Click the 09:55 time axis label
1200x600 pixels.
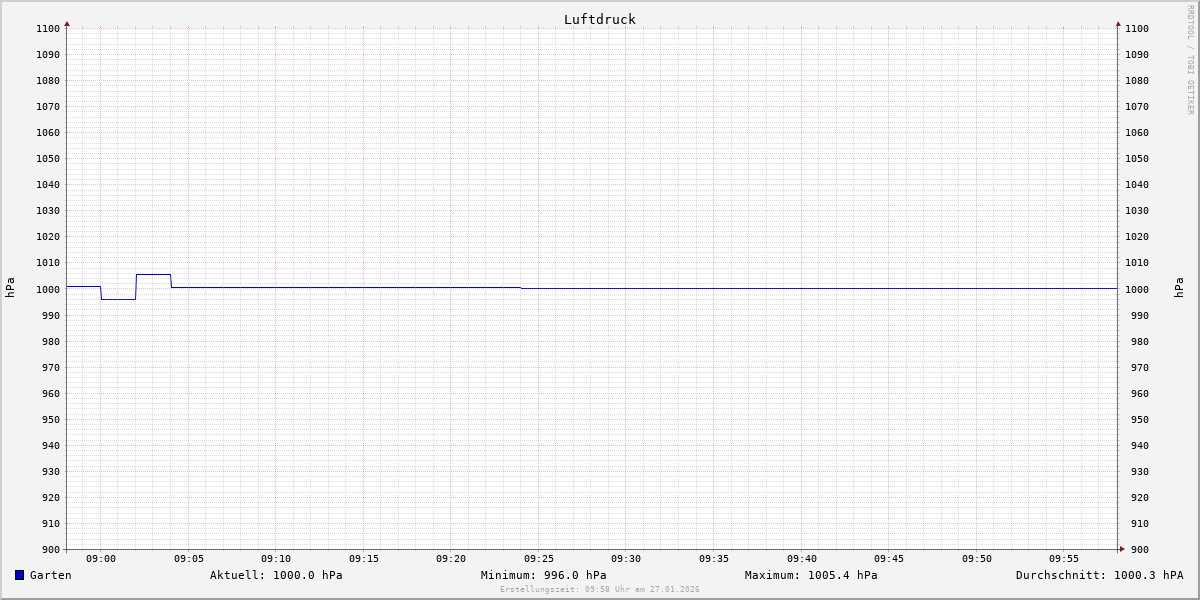click(1064, 559)
